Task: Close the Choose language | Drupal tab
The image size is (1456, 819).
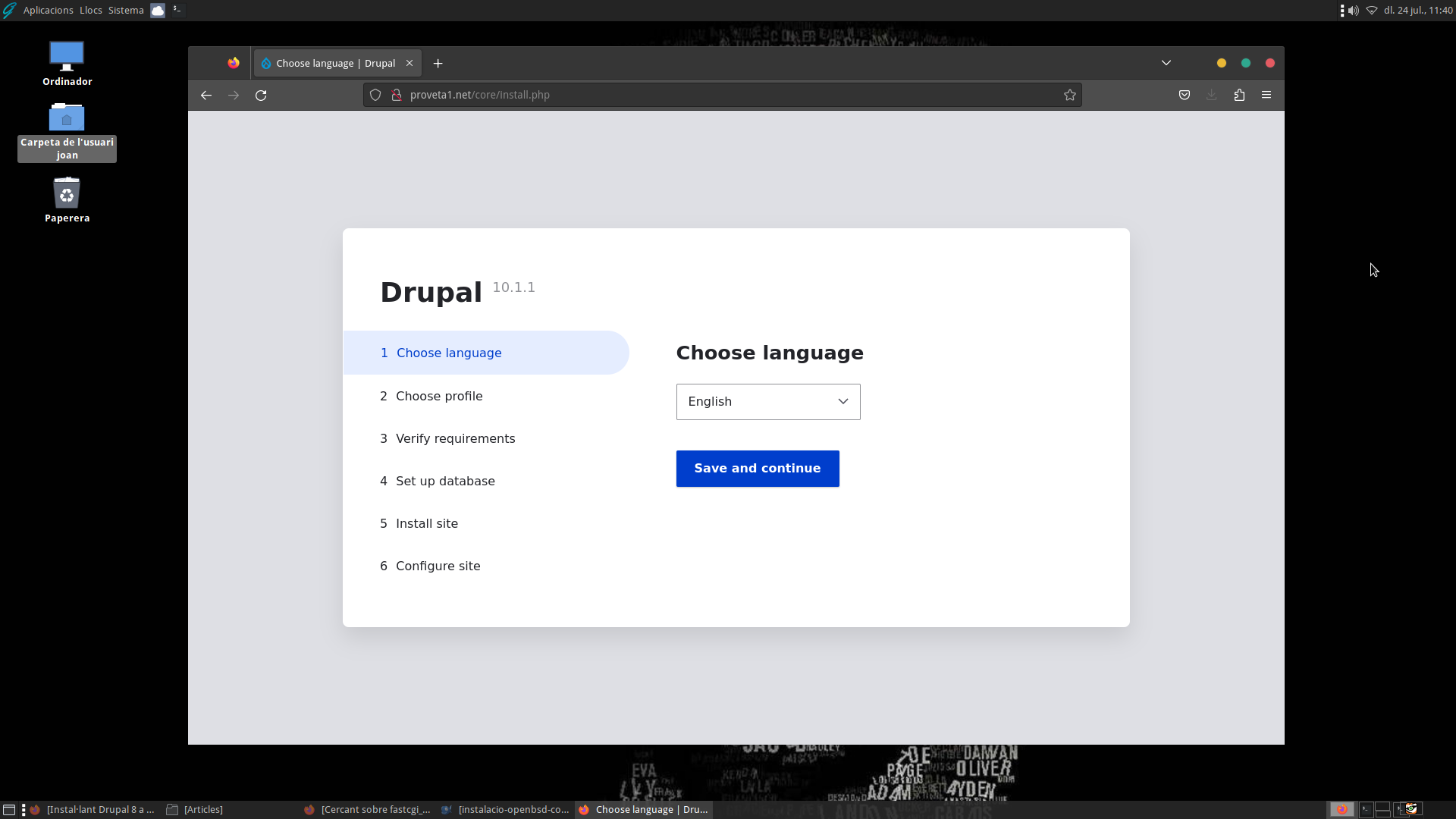Action: (409, 63)
